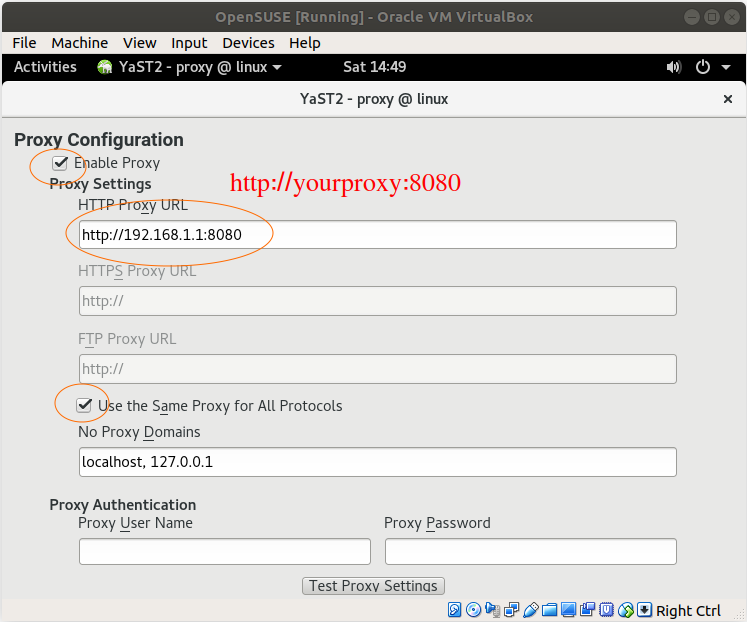Open the Activities overview
This screenshot has height=622, width=747.
pos(45,67)
